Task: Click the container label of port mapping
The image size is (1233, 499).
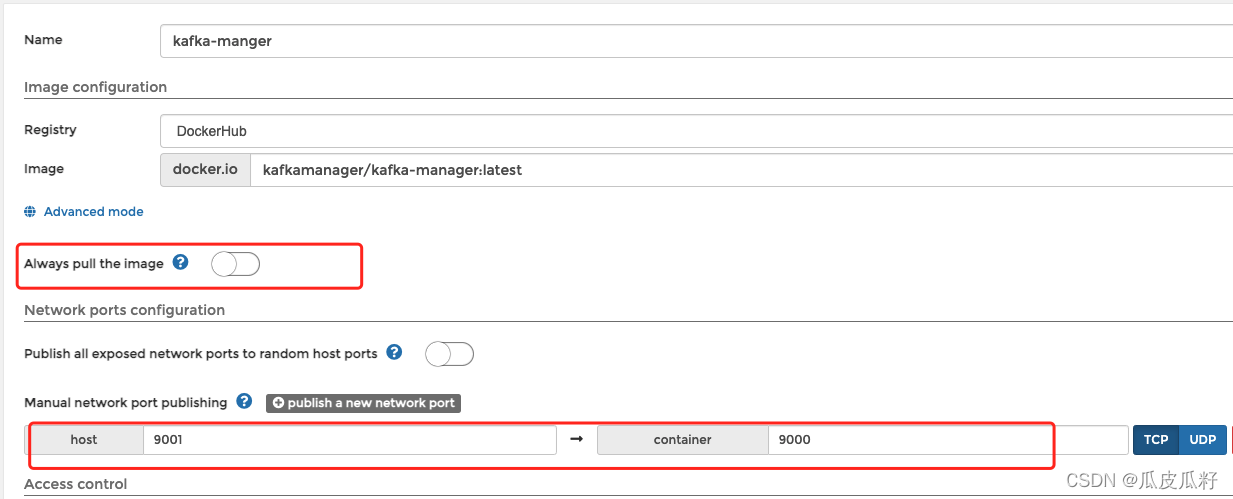Action: click(x=683, y=440)
